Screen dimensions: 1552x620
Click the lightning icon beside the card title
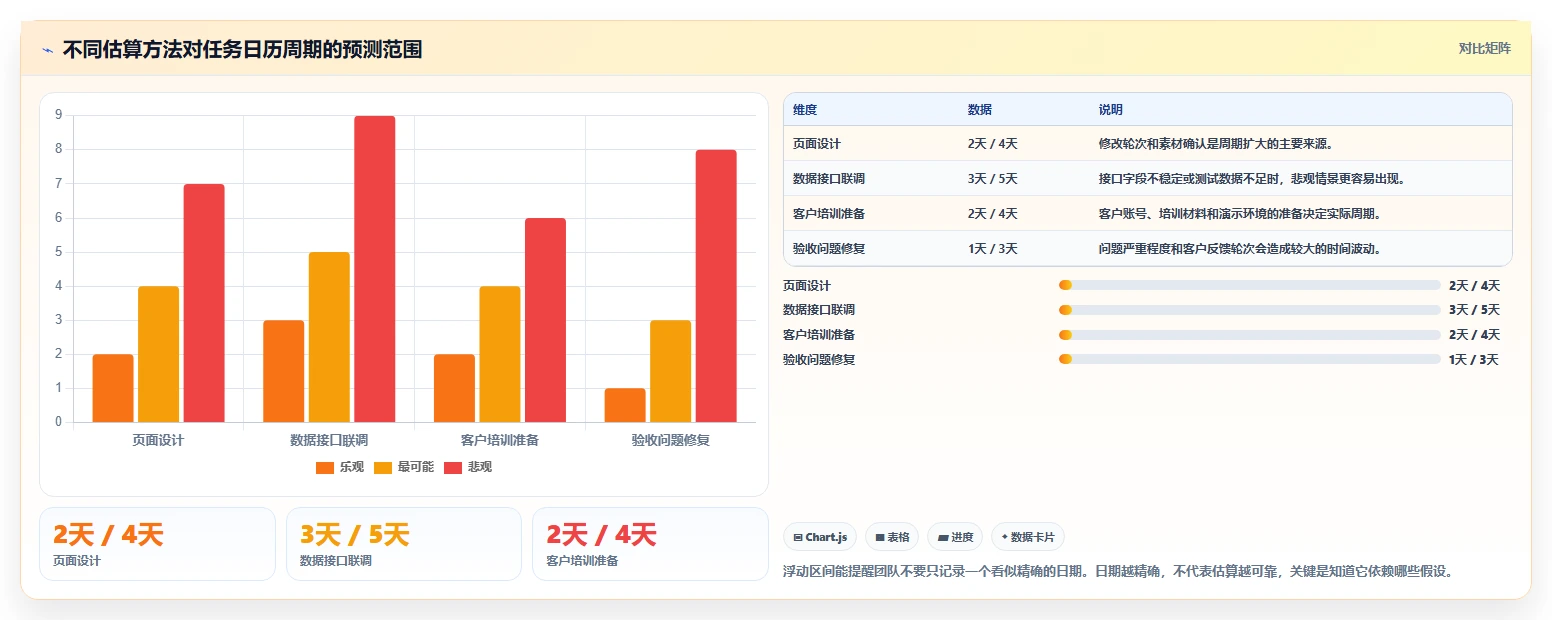[47, 50]
